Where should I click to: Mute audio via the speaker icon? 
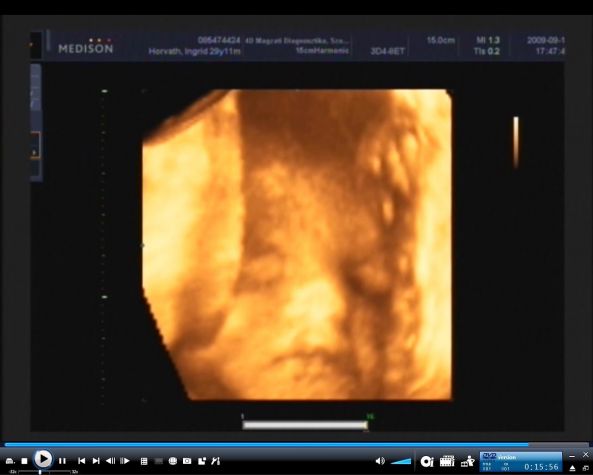[380, 461]
